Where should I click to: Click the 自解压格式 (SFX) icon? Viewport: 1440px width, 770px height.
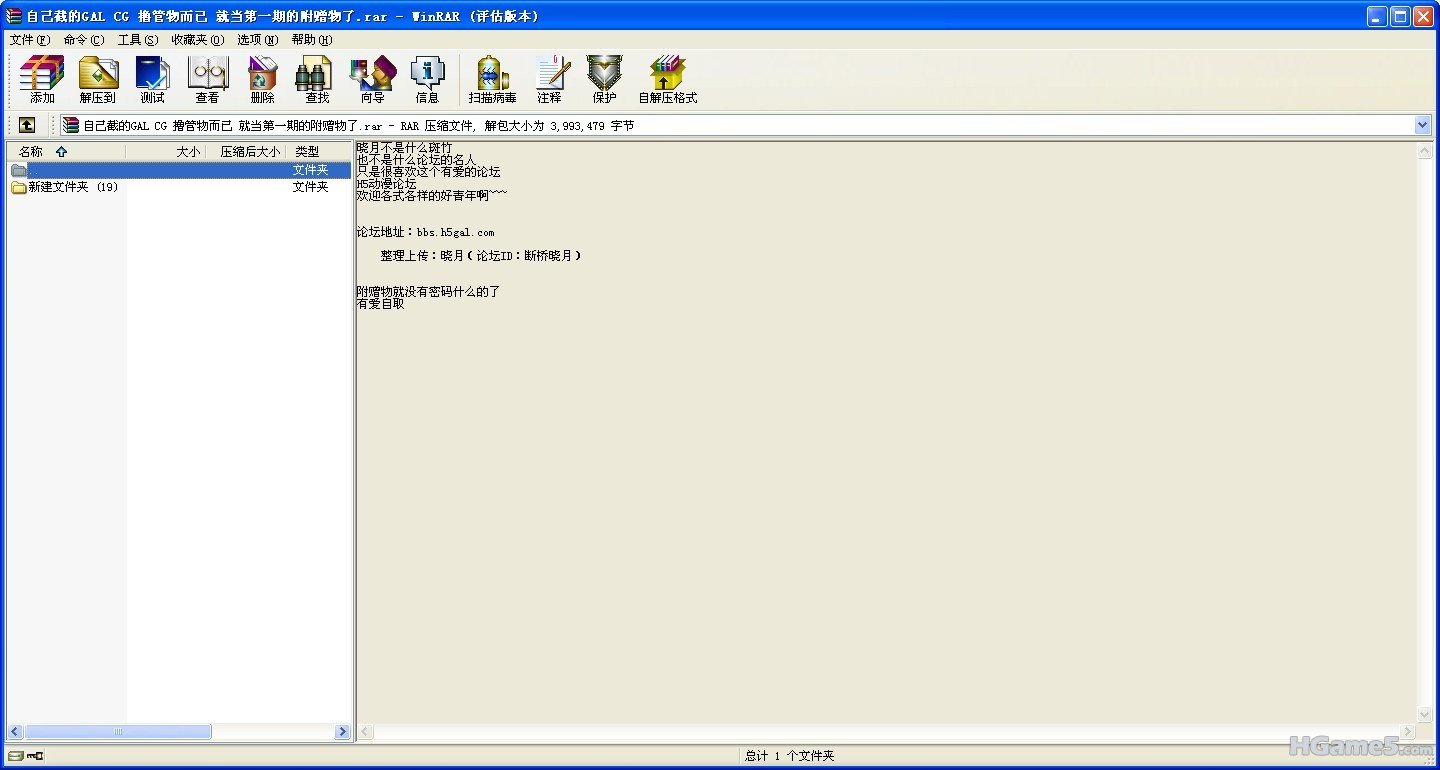[667, 80]
